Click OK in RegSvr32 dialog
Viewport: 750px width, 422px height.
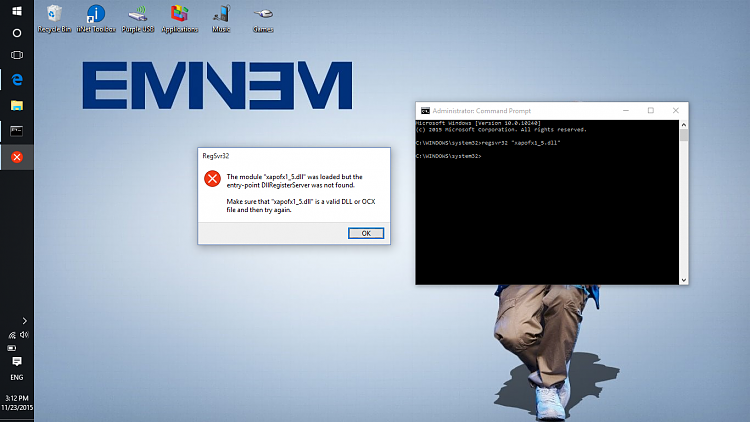(366, 233)
